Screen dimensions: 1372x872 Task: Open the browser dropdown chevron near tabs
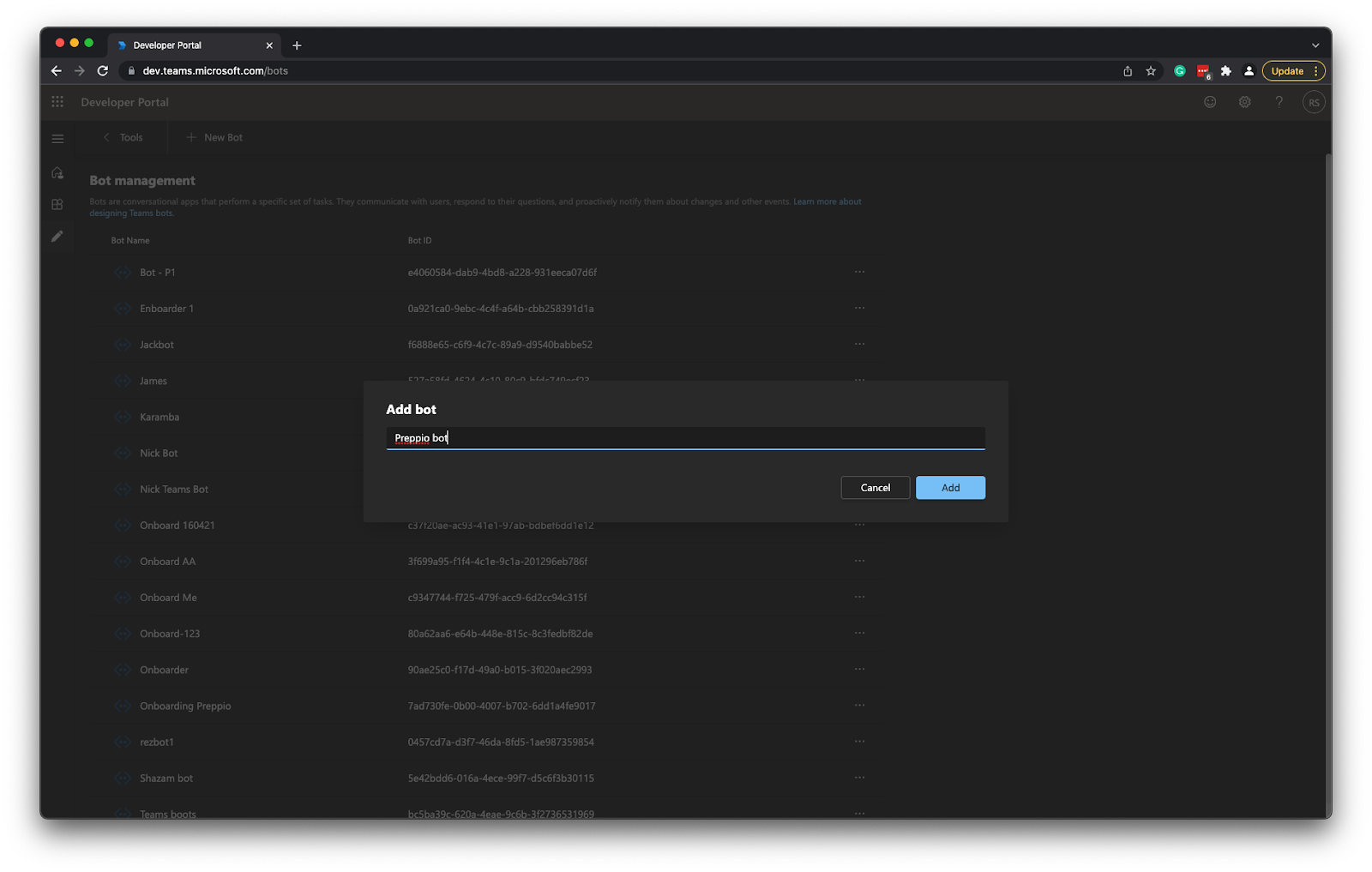1314,45
